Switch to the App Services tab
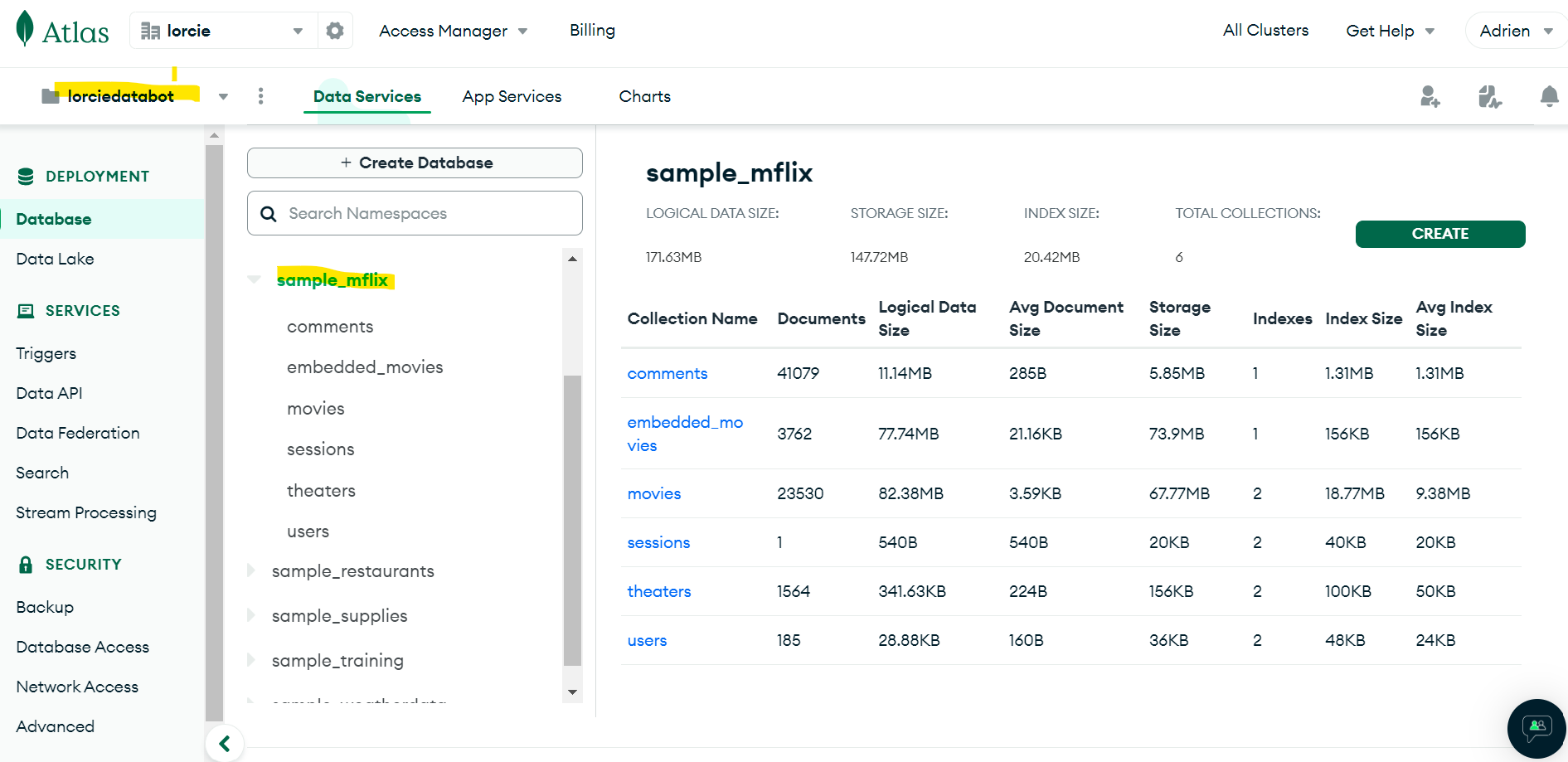The image size is (1568, 762). click(x=512, y=96)
